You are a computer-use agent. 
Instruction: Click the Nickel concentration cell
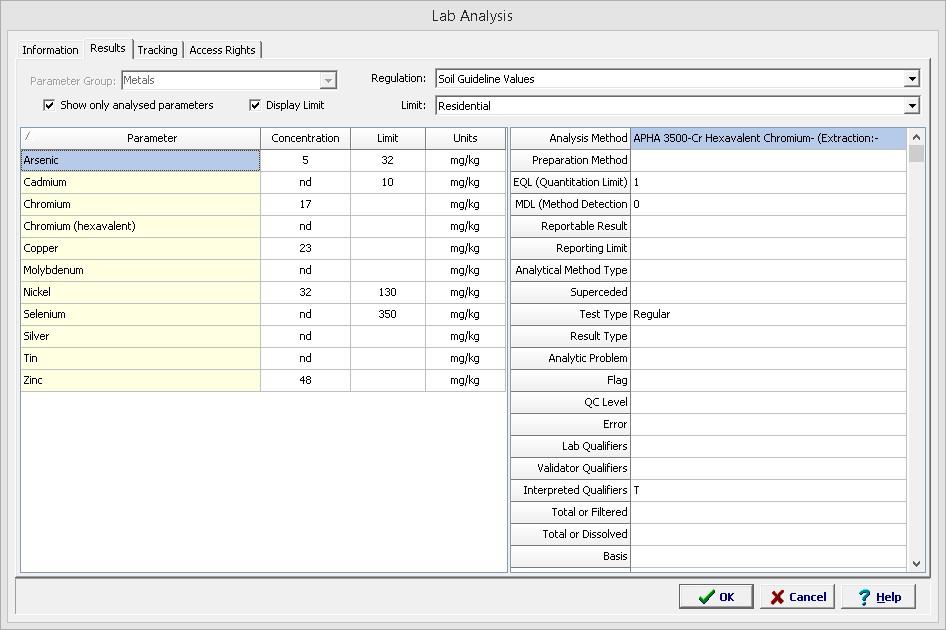click(x=305, y=292)
